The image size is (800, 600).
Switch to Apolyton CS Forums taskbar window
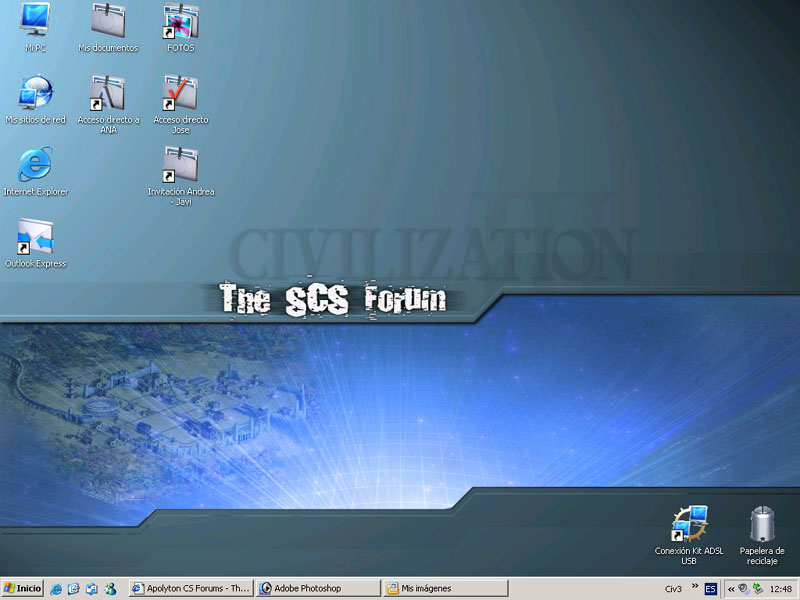191,588
